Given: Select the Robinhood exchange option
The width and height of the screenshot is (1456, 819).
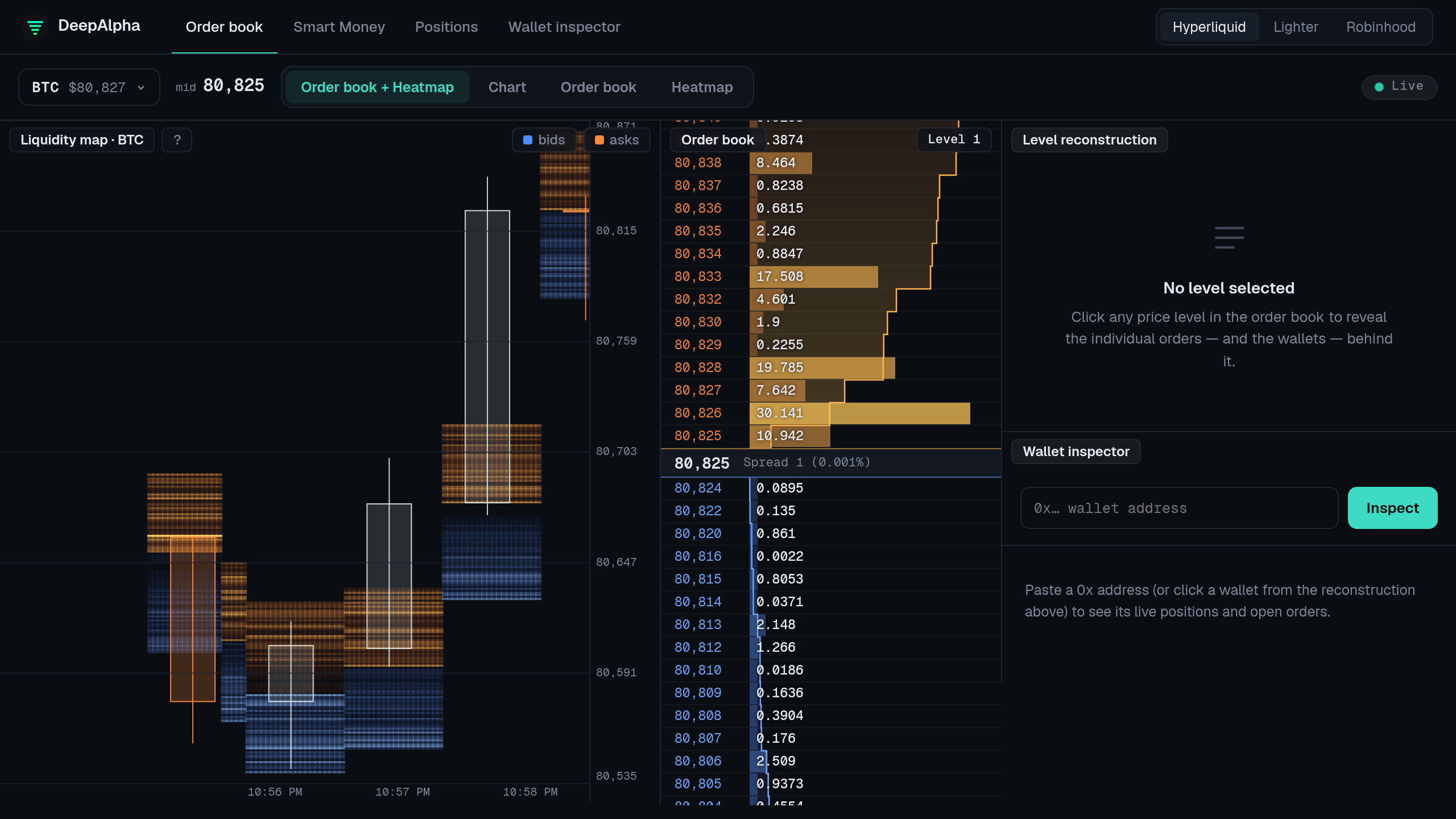Looking at the screenshot, I should [x=1380, y=27].
